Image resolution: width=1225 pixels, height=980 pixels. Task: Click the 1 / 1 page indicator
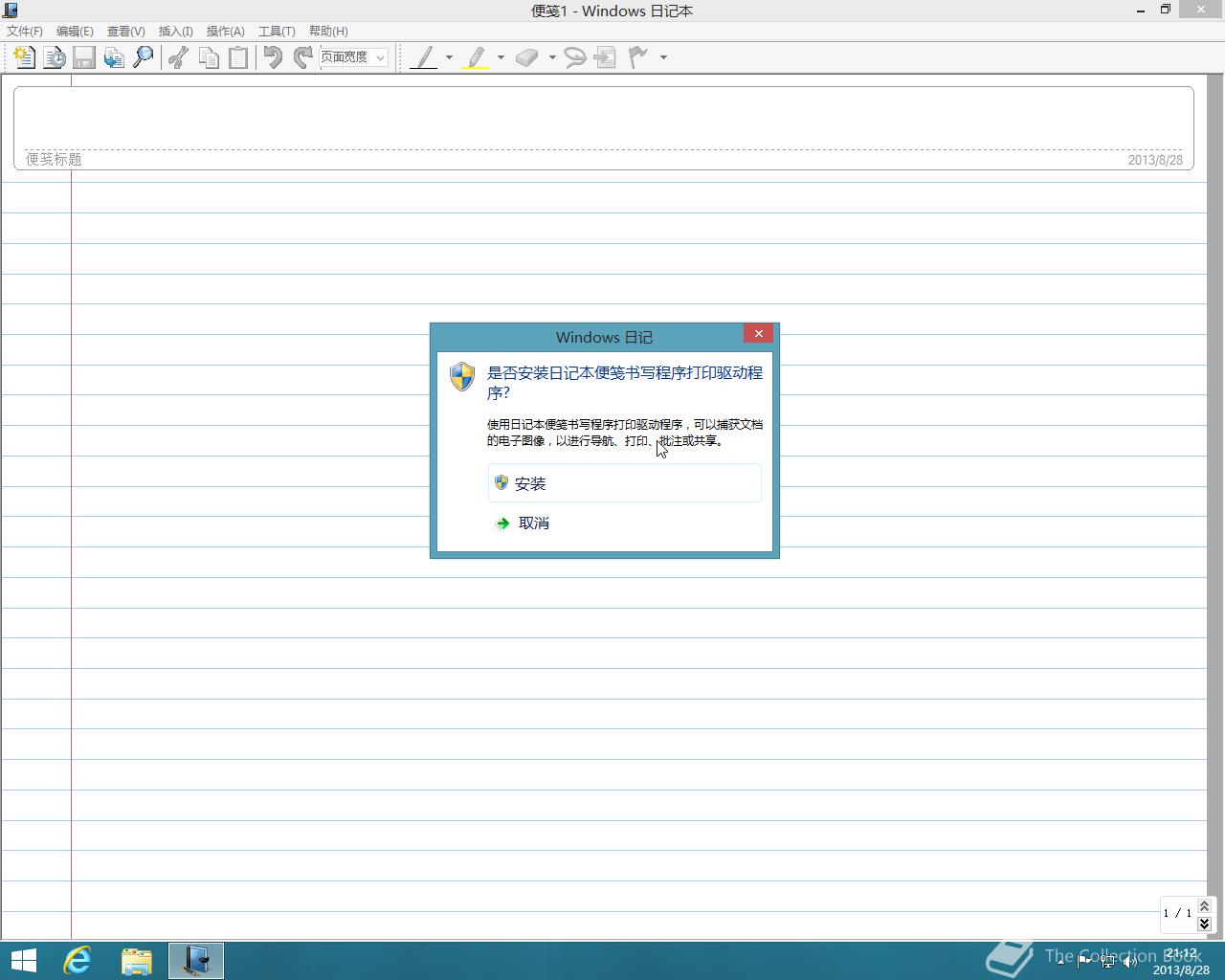point(1177,913)
